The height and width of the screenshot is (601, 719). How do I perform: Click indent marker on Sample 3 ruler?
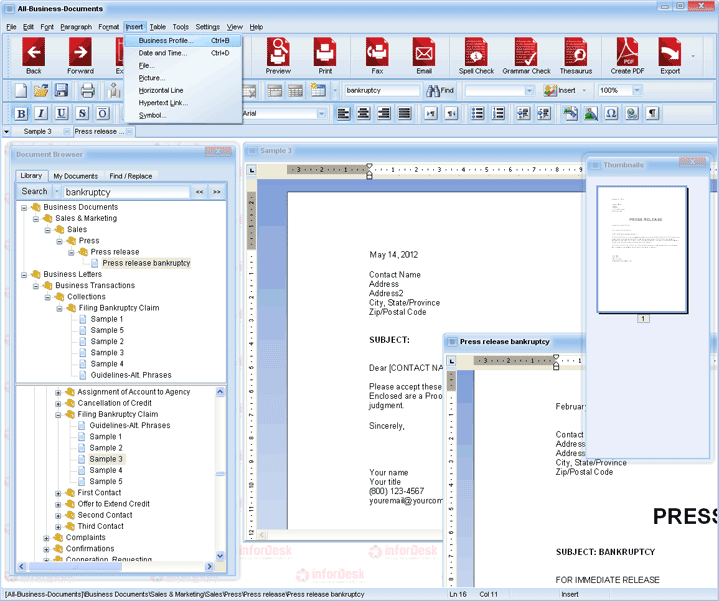click(369, 171)
